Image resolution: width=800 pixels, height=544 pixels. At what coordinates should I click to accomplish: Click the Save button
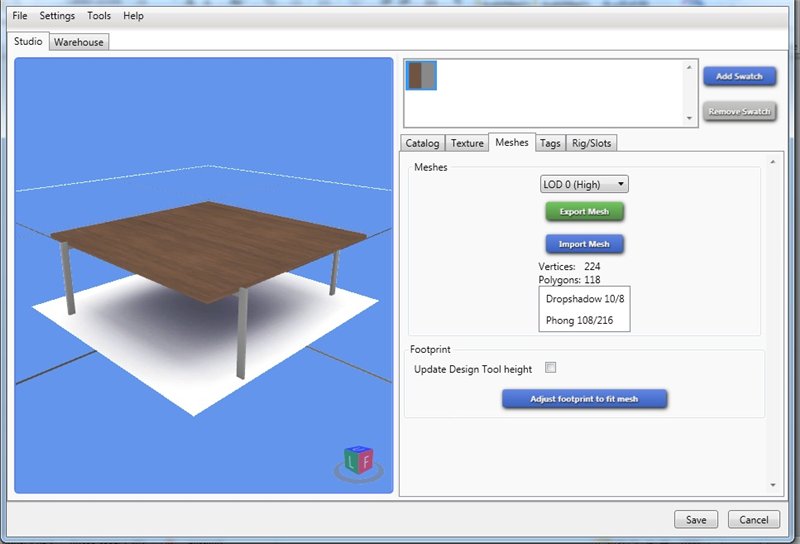point(696,520)
